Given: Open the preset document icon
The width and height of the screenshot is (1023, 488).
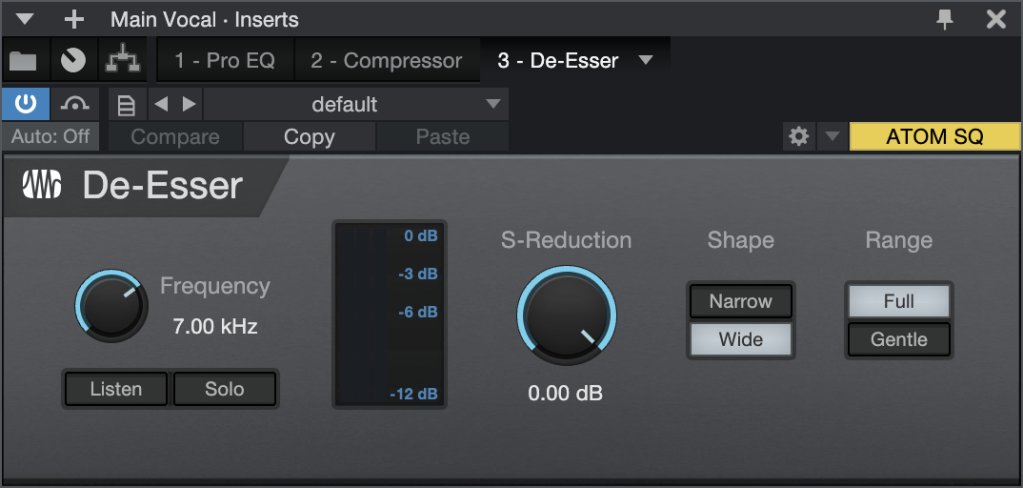Looking at the screenshot, I should (126, 105).
